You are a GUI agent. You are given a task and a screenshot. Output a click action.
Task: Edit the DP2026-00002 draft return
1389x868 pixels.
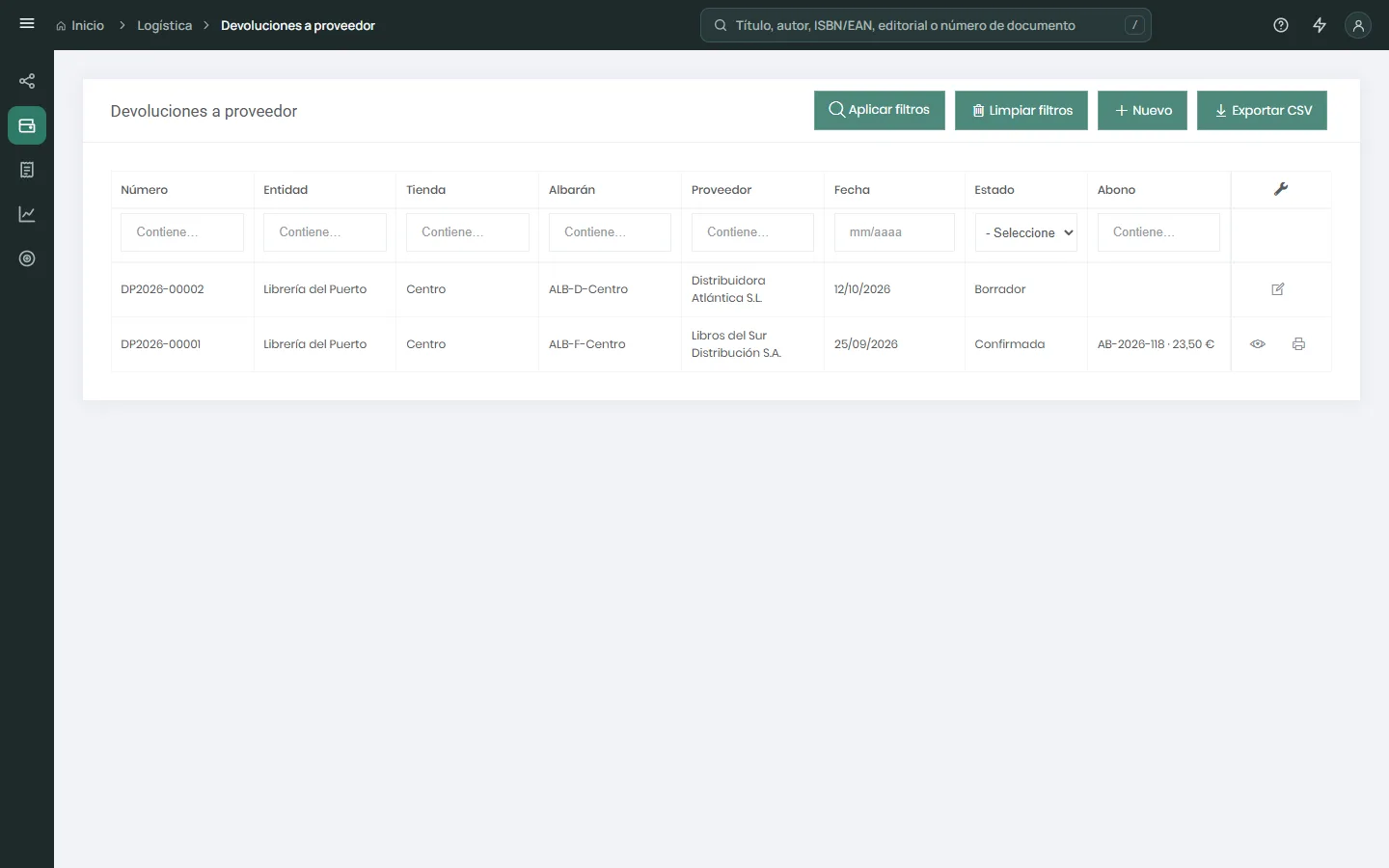tap(1278, 289)
